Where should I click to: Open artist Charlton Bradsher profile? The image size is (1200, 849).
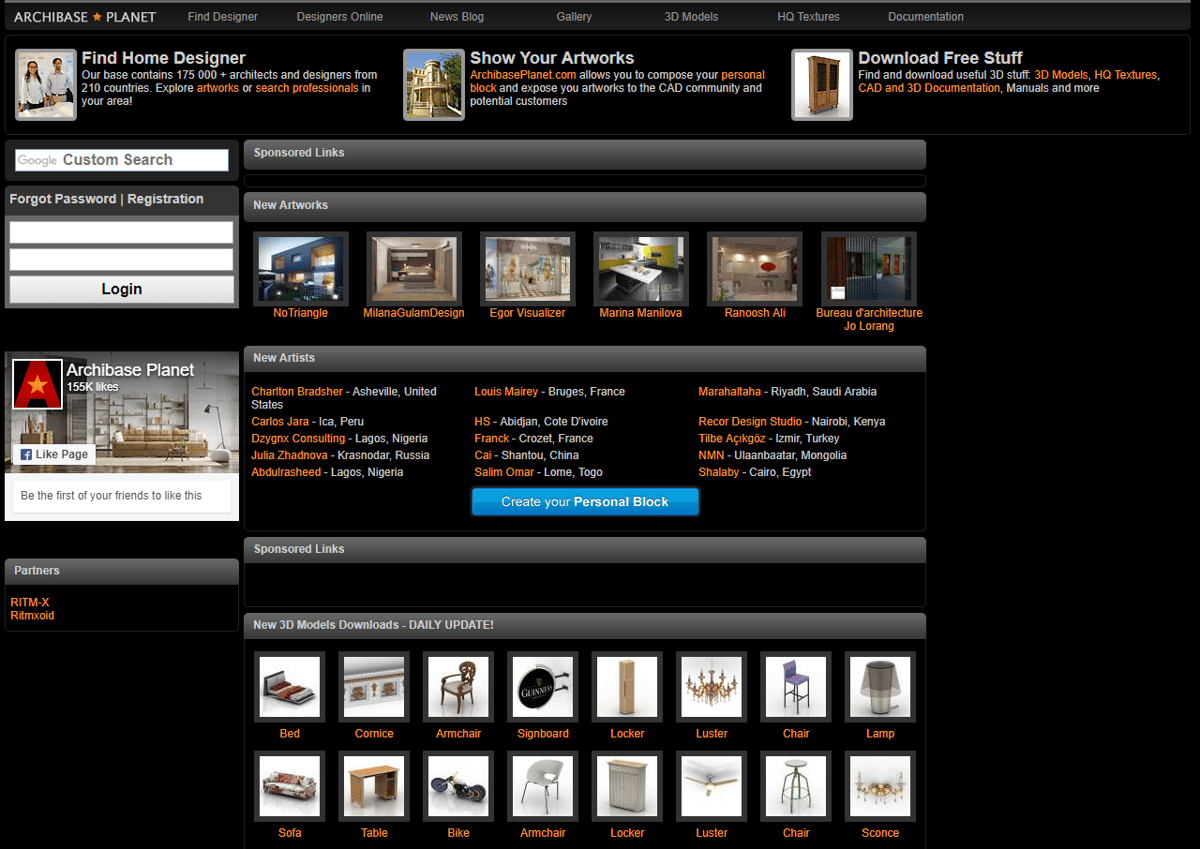pos(297,392)
